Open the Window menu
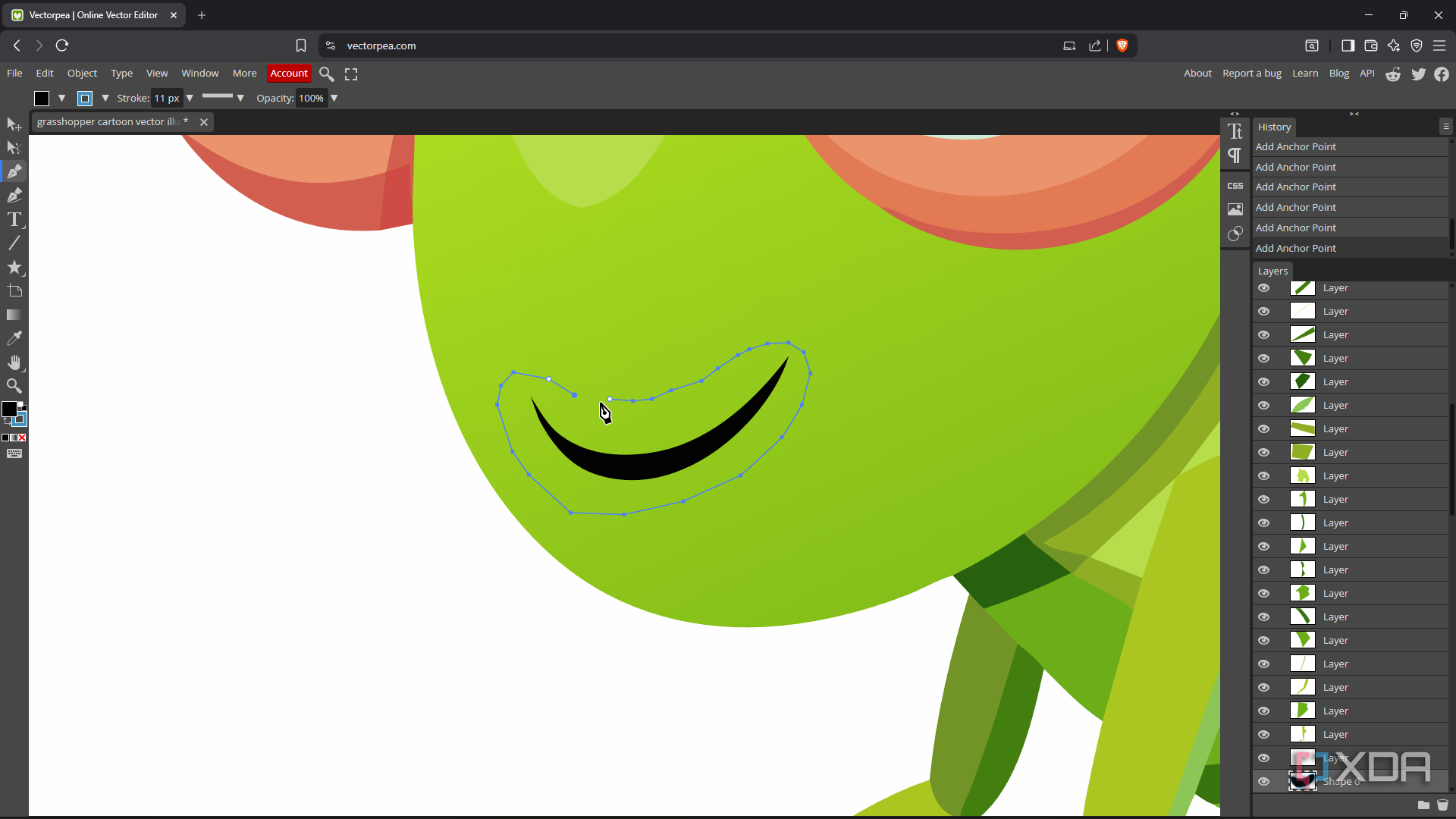The height and width of the screenshot is (819, 1456). click(200, 74)
